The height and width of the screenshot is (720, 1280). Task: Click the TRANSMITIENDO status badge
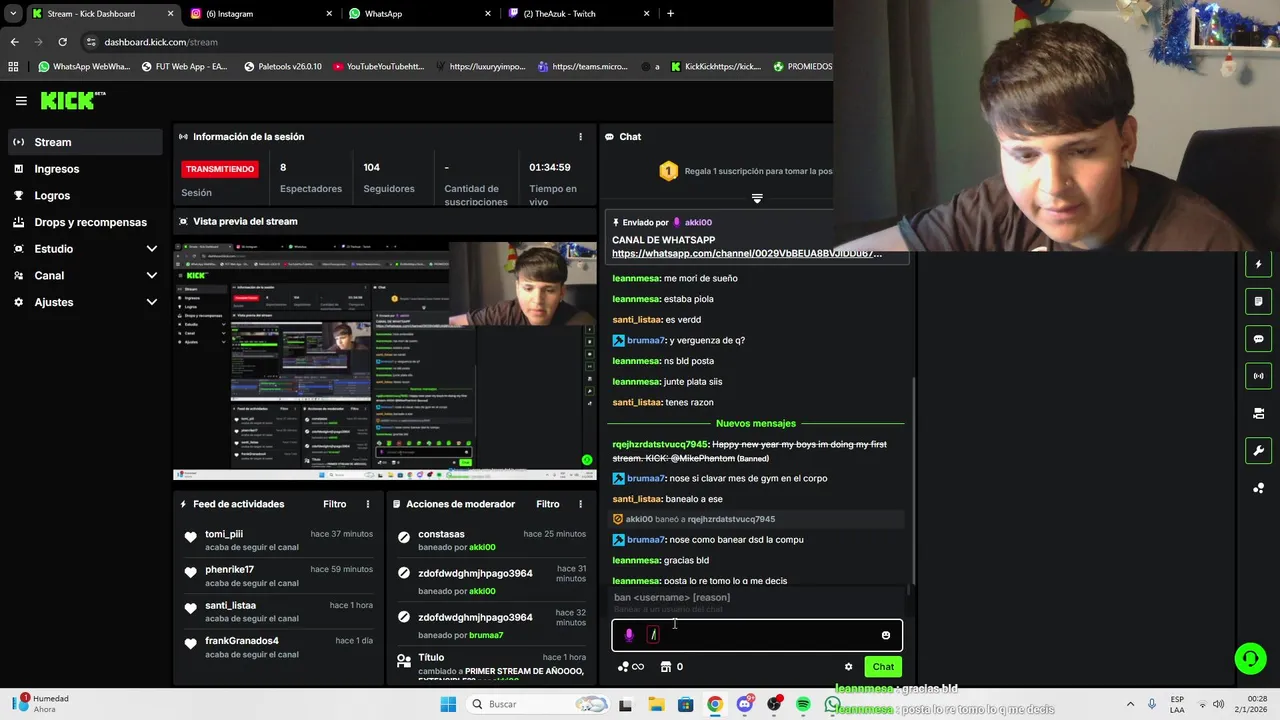[220, 169]
